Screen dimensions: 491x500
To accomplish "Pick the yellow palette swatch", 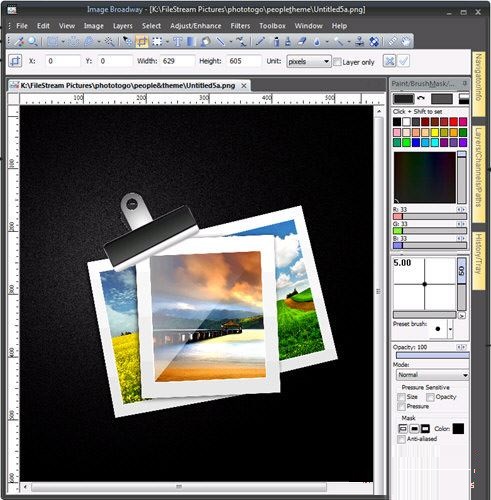I will [x=435, y=132].
